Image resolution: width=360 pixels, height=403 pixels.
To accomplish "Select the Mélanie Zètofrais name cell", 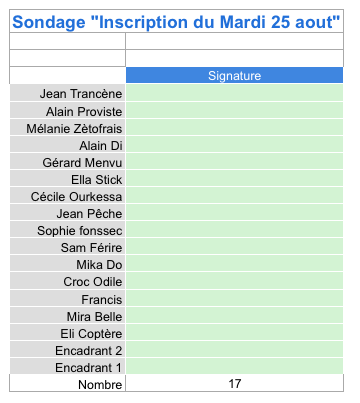I will click(x=68, y=128).
